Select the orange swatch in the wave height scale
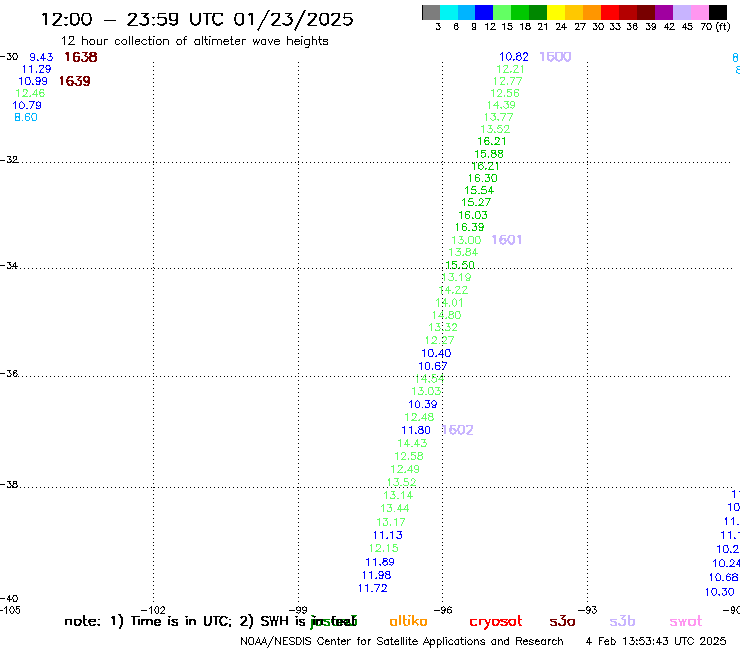The width and height of the screenshot is (740, 650). pyautogui.click(x=592, y=12)
